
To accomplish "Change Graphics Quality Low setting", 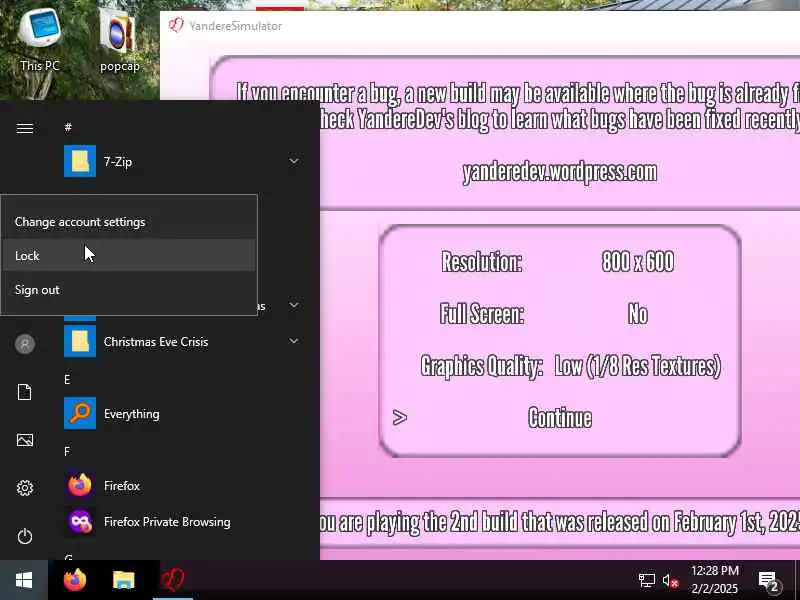I will tap(637, 366).
